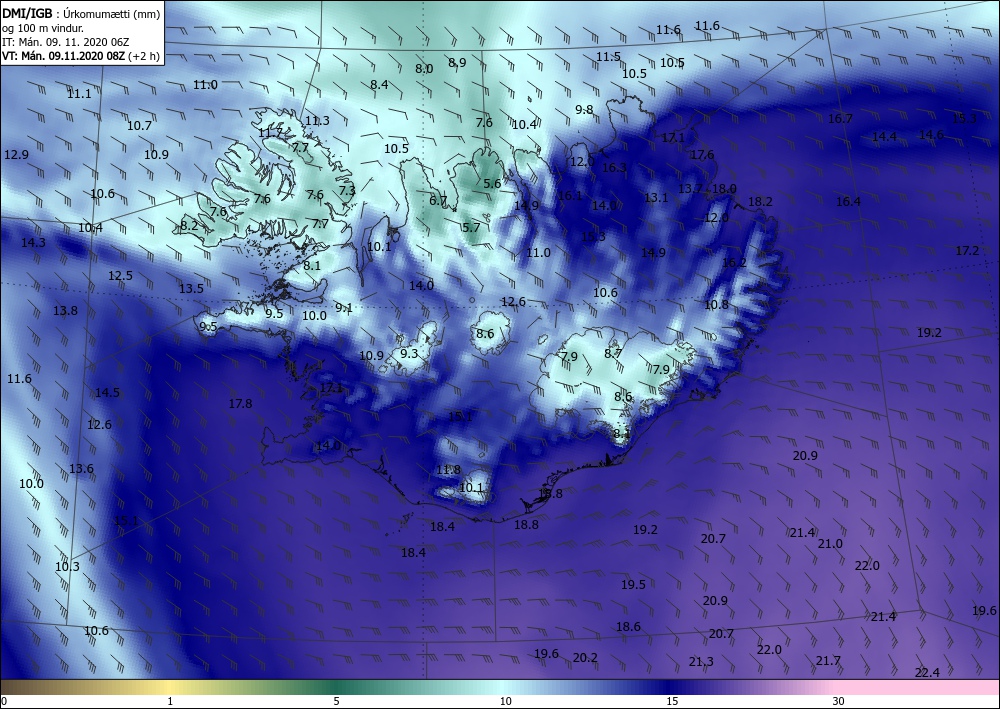Click the 10.8 value label
Viewport: 1000px width, 709px height.
pos(716,305)
